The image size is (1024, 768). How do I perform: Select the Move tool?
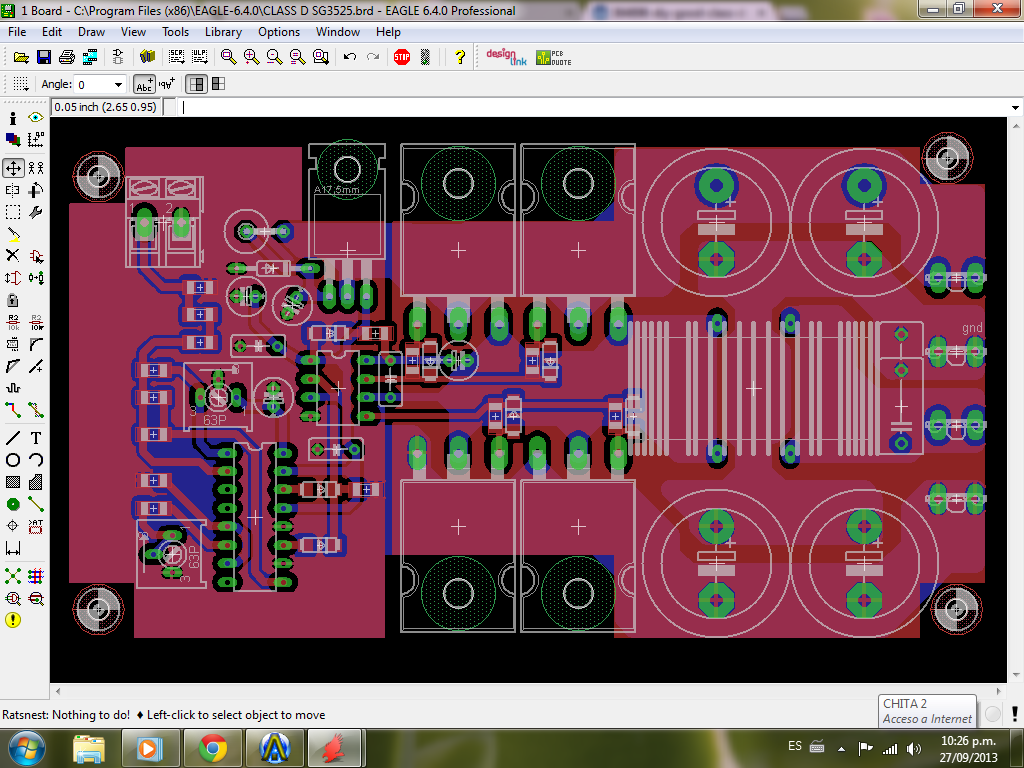point(13,168)
